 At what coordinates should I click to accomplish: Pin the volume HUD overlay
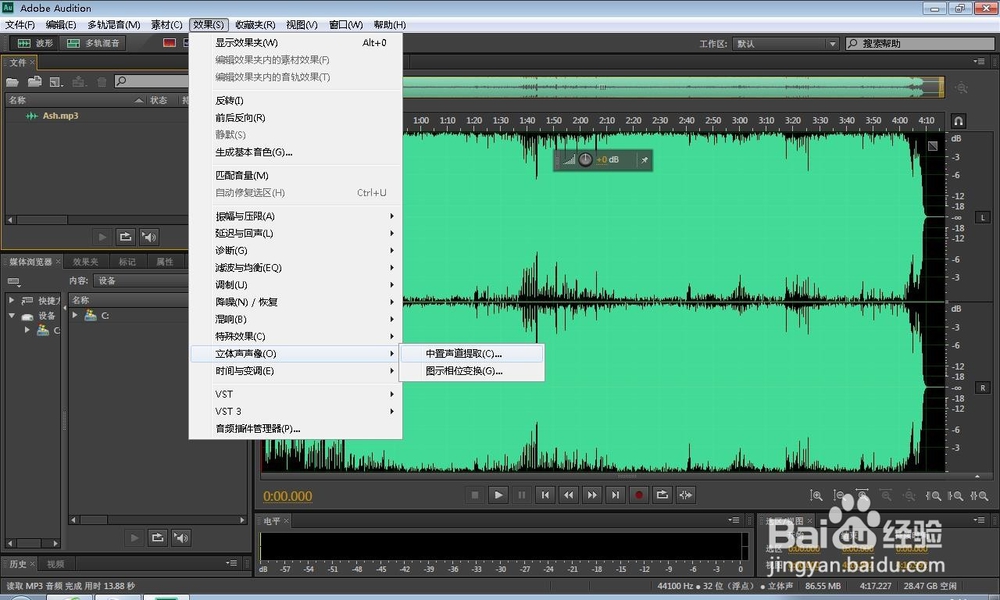click(x=644, y=160)
